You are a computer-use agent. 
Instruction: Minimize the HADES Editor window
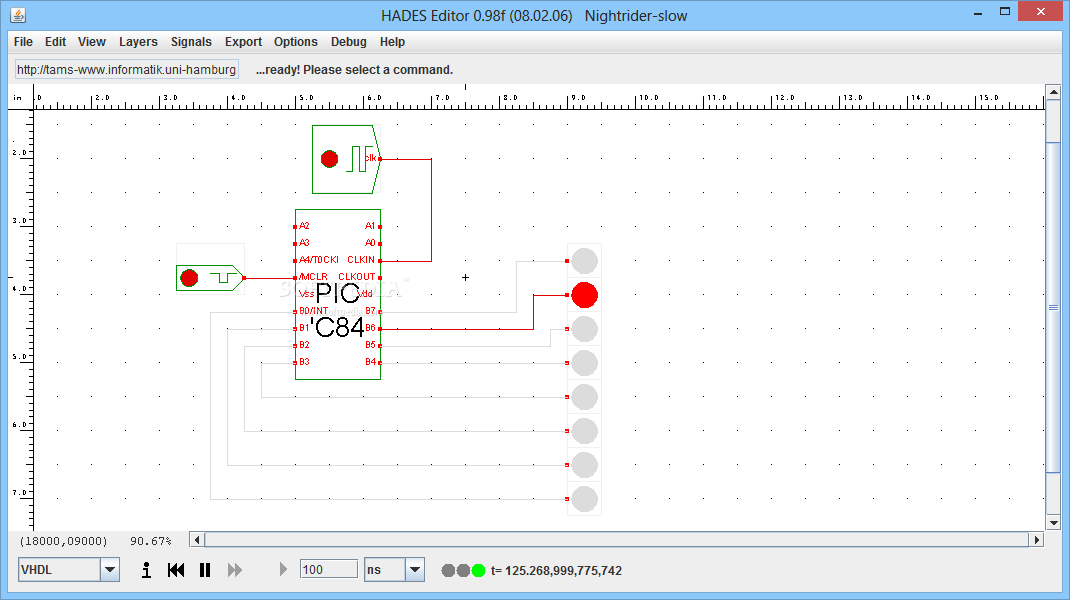[x=978, y=12]
